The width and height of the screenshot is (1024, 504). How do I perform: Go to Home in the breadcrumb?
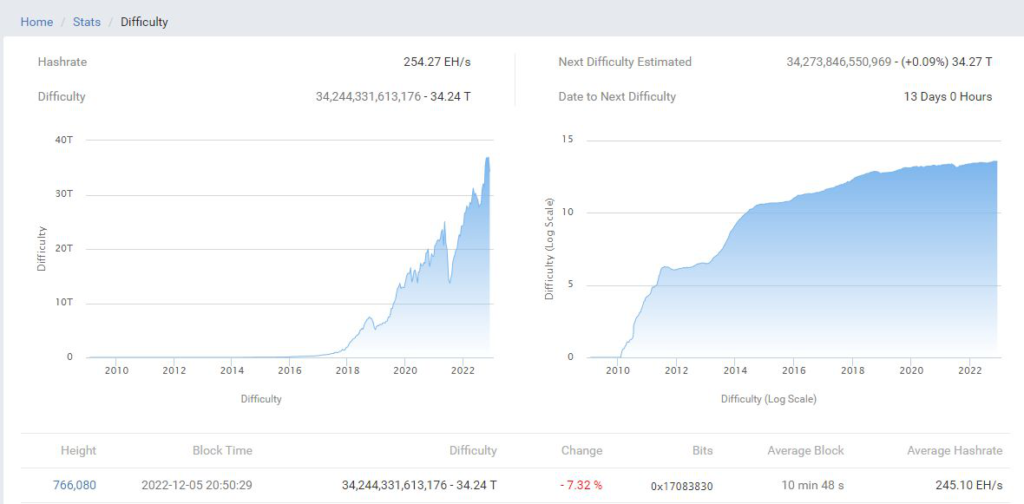[x=36, y=22]
